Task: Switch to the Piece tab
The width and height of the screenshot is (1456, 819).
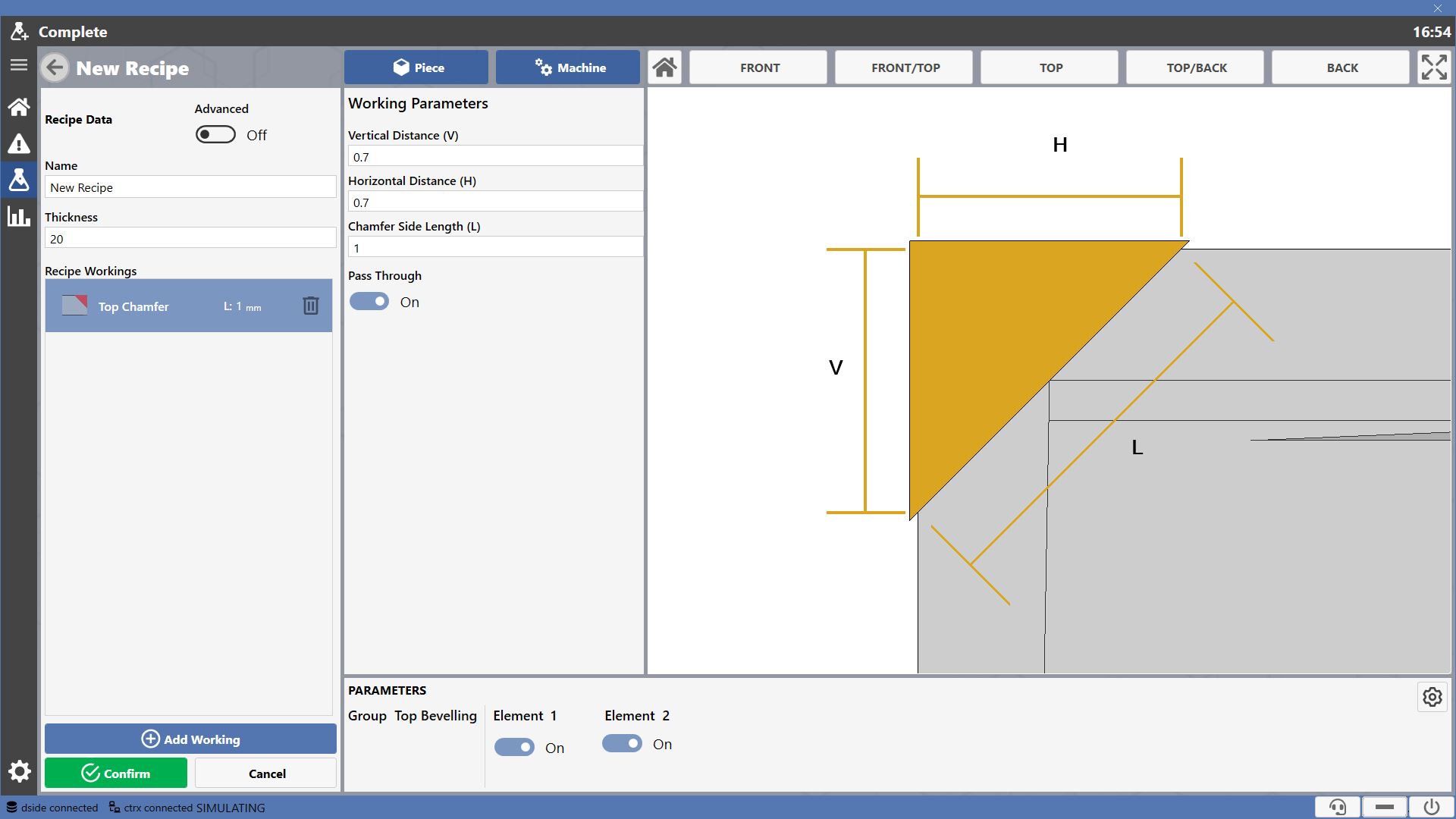Action: [416, 67]
